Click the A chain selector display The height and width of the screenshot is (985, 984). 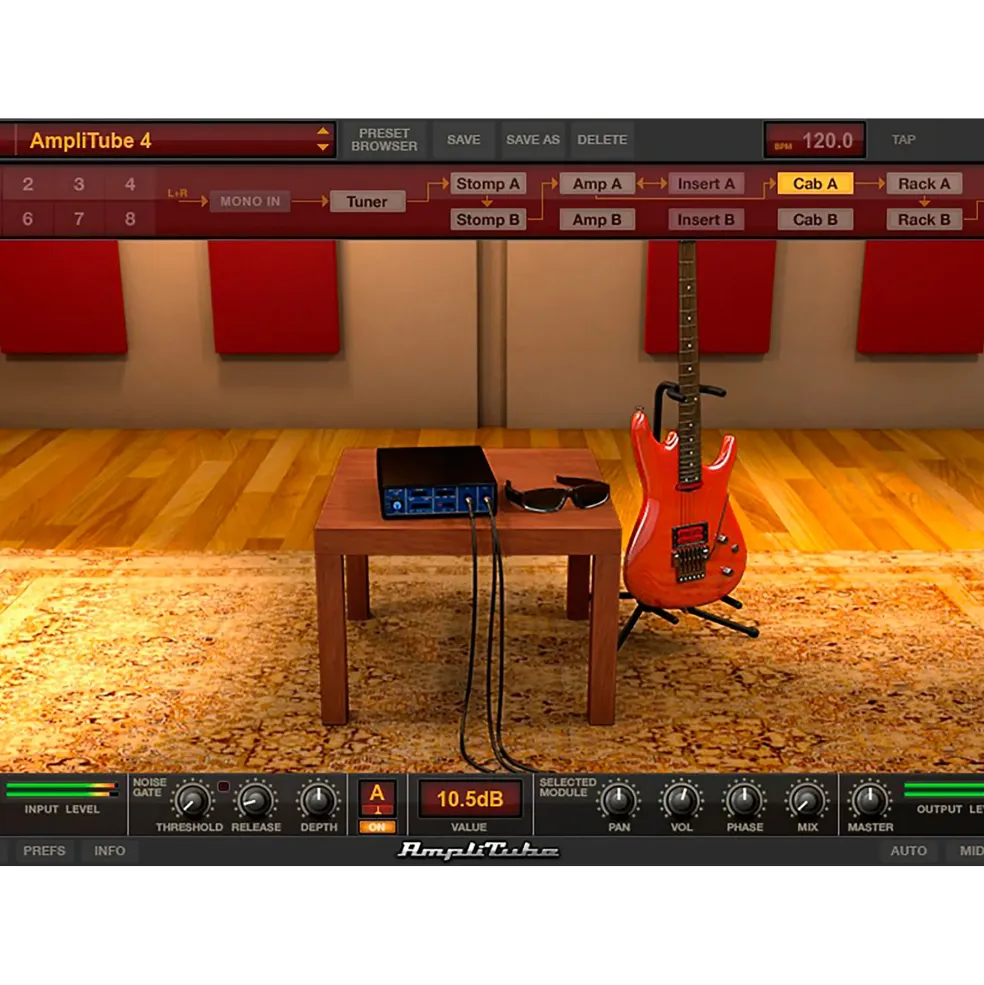pyautogui.click(x=377, y=797)
